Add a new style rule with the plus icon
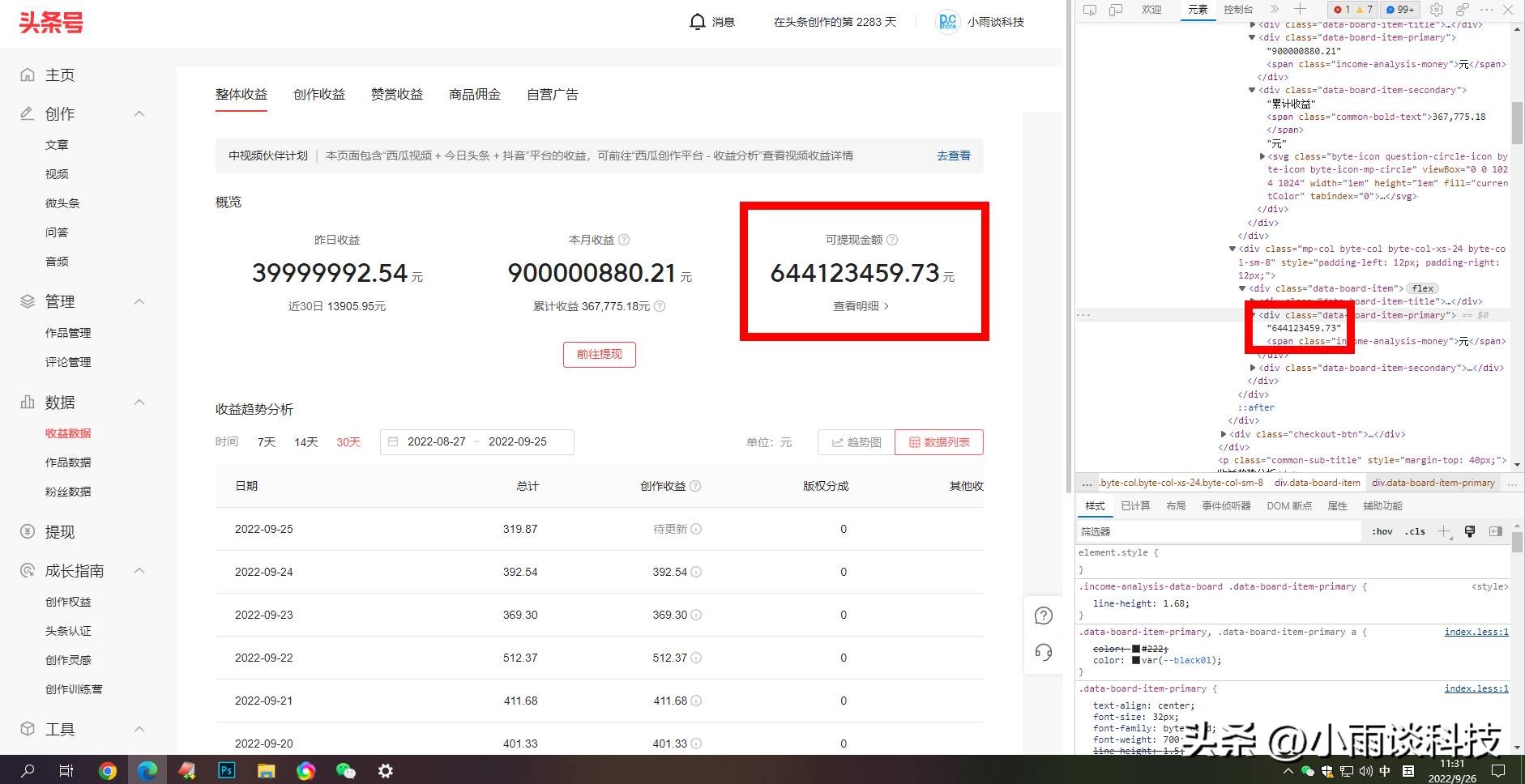The image size is (1525, 784). click(1443, 531)
